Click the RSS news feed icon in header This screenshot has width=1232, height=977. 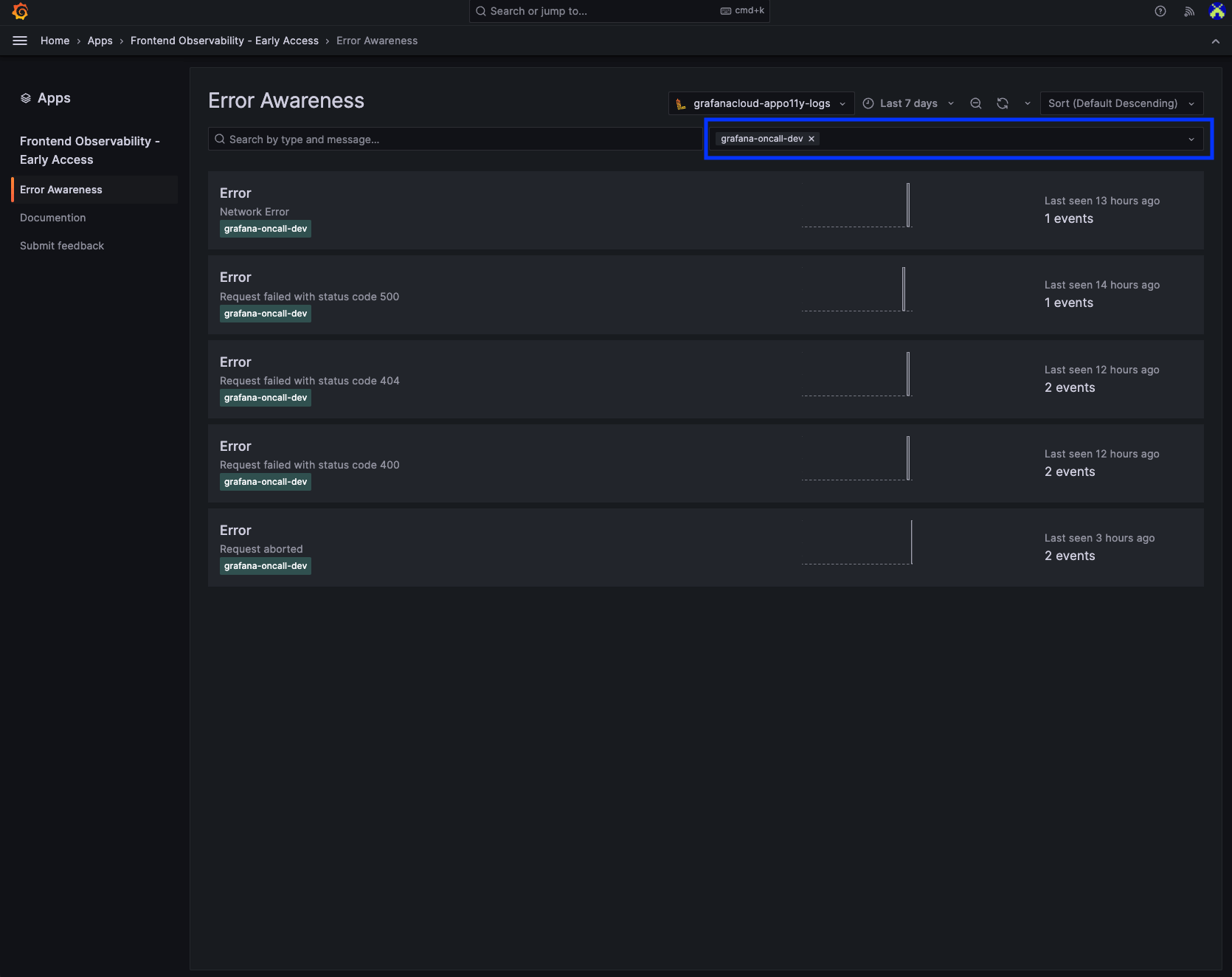click(x=1188, y=11)
